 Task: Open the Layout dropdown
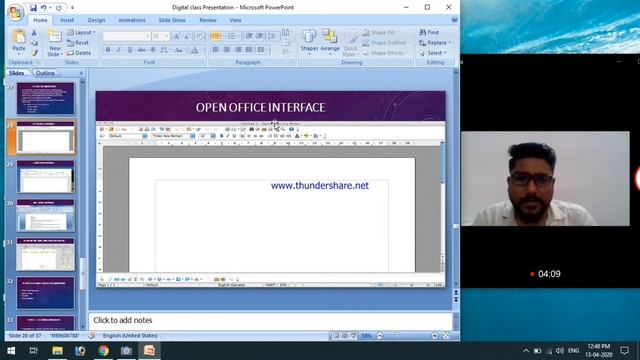pos(81,32)
